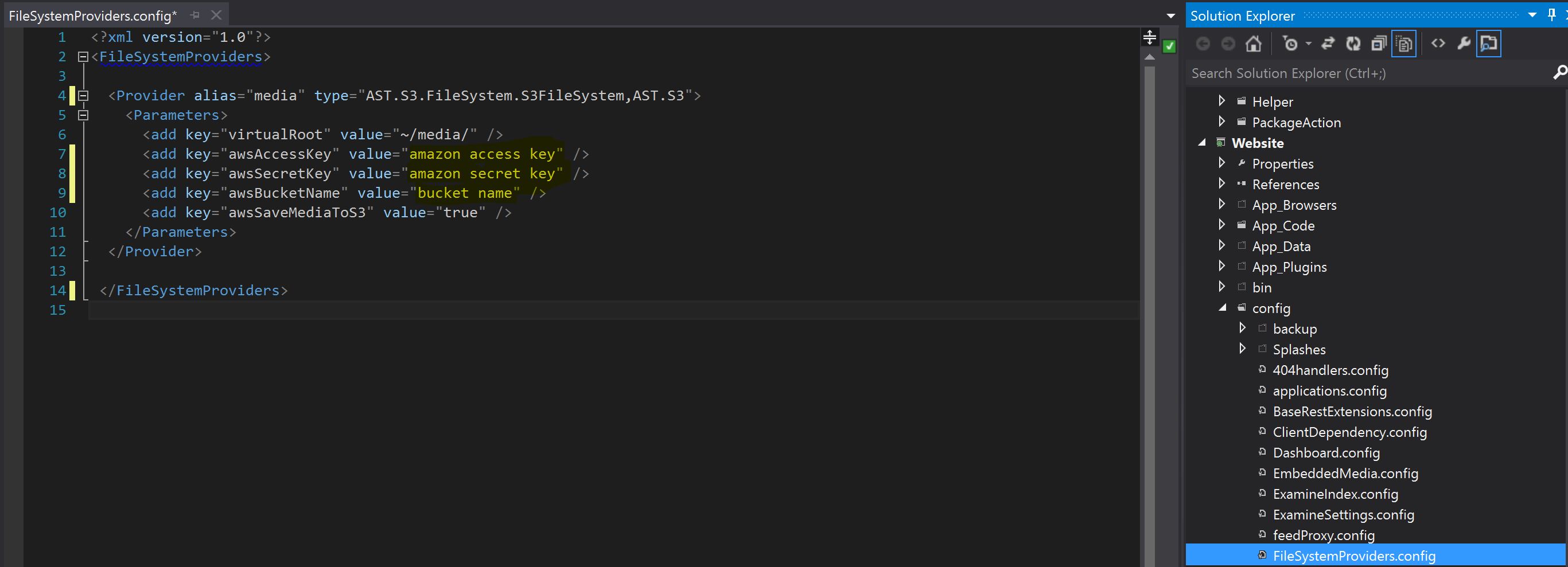
Task: Open the document tab list dropdown
Action: click(x=1170, y=16)
